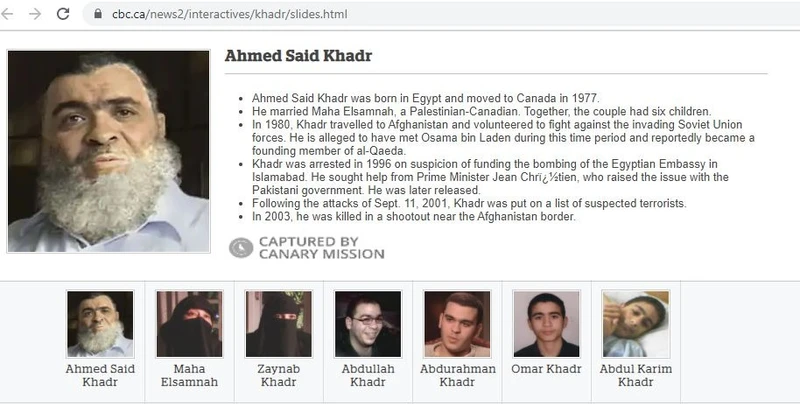Viewport: 800px width, 404px height.
Task: Click the Canary Mission logo icon
Action: (241, 247)
